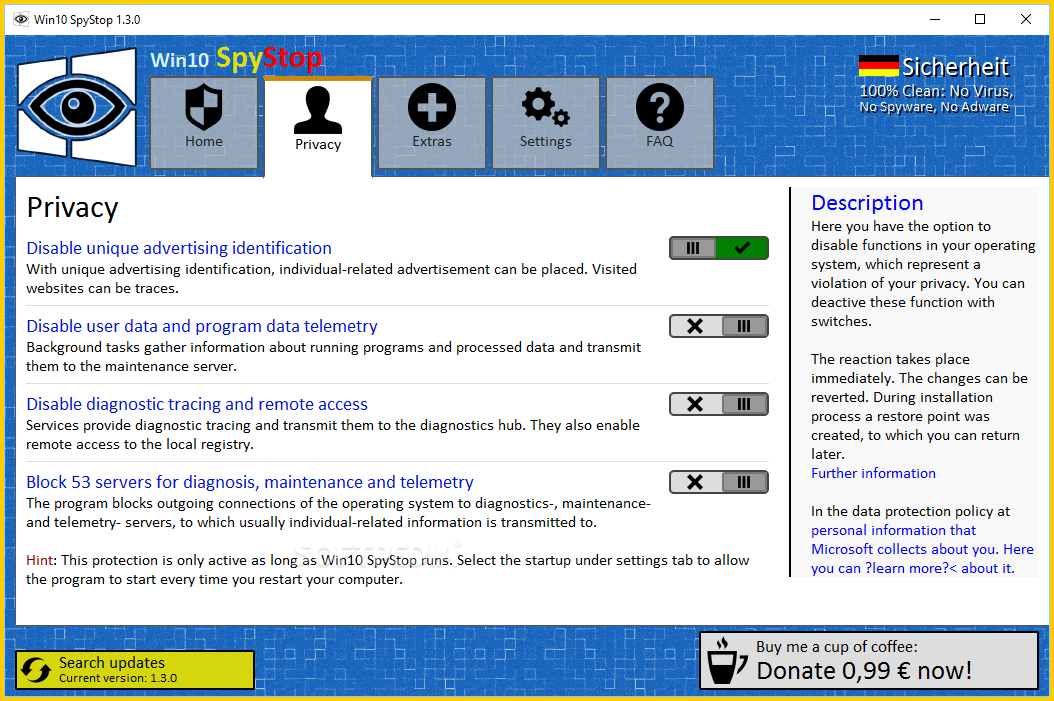Click the coffee cup donation icon
The width and height of the screenshot is (1054, 701).
coord(727,661)
